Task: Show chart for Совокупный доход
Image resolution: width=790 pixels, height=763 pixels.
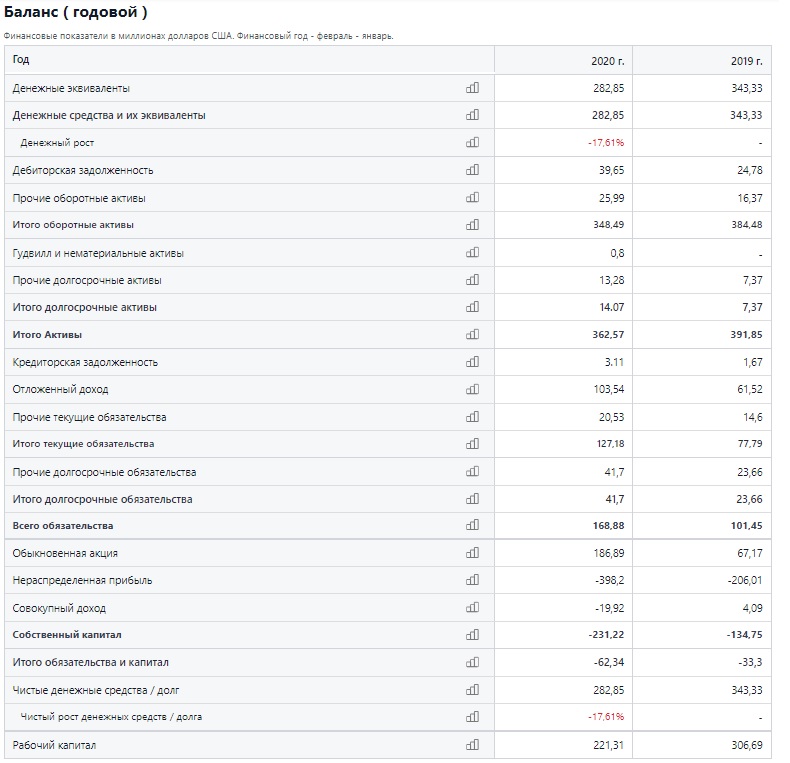Action: tap(472, 607)
